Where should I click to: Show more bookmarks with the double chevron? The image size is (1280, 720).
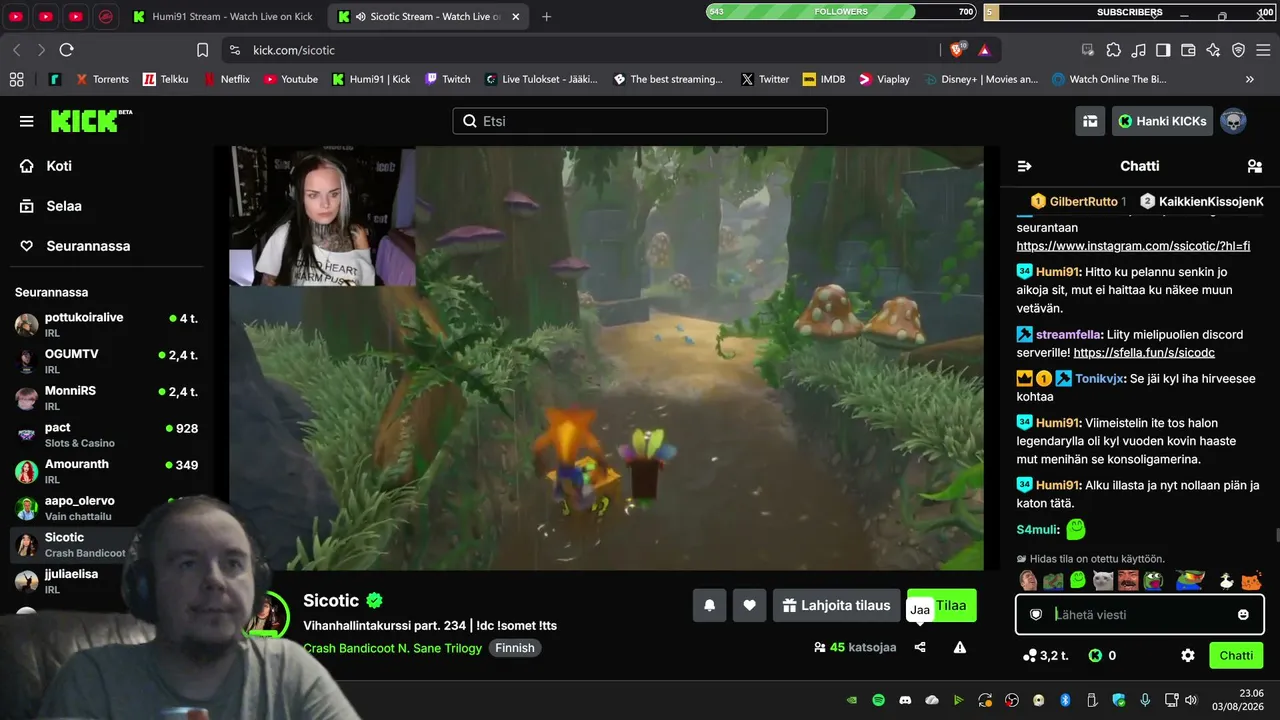1249,79
